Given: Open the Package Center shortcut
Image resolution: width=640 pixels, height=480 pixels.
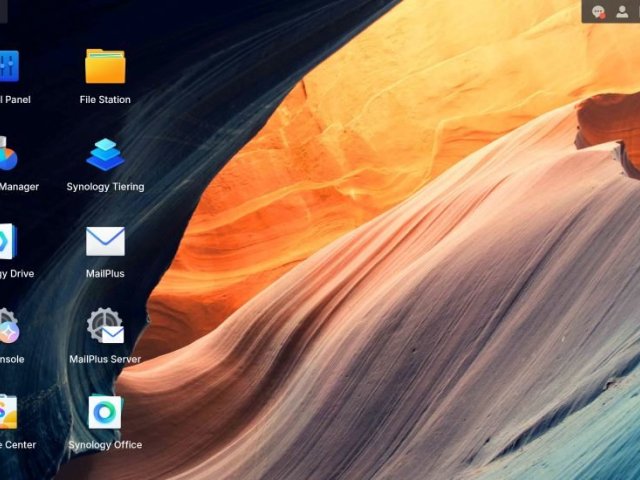Looking at the screenshot, I should click(x=8, y=412).
